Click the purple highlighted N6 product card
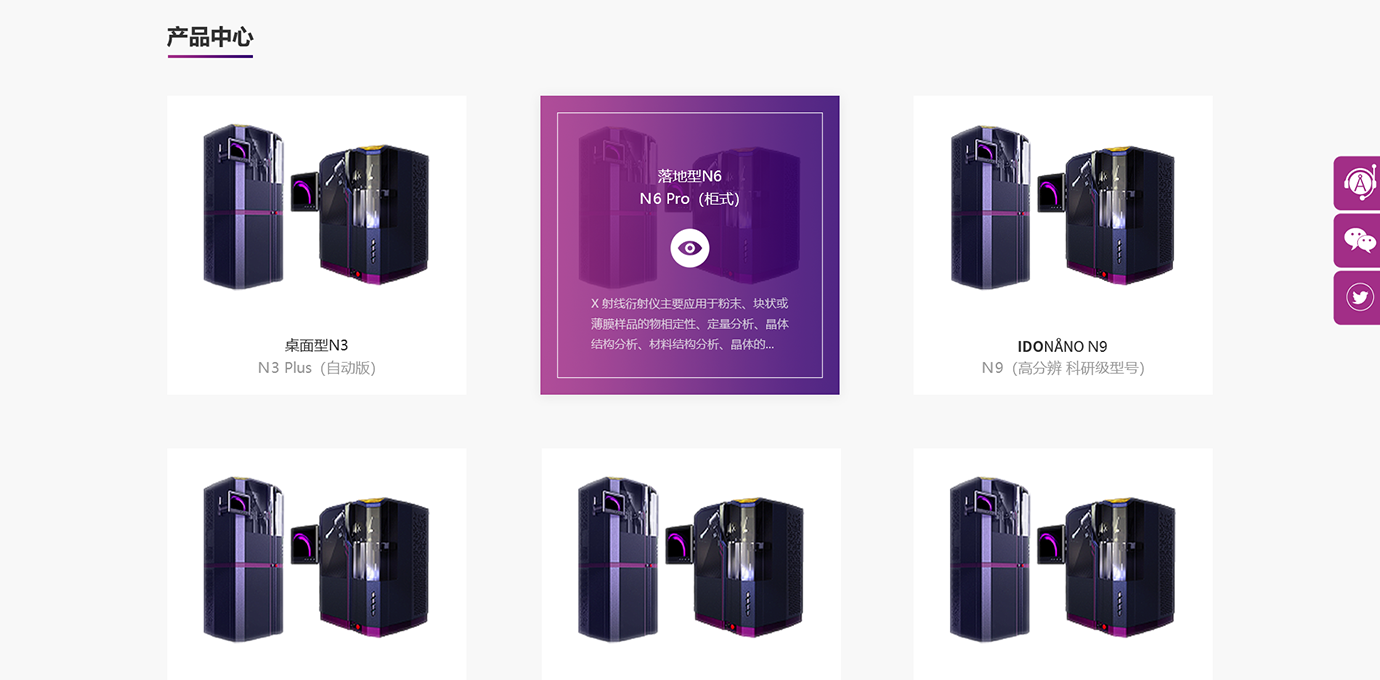 click(690, 245)
